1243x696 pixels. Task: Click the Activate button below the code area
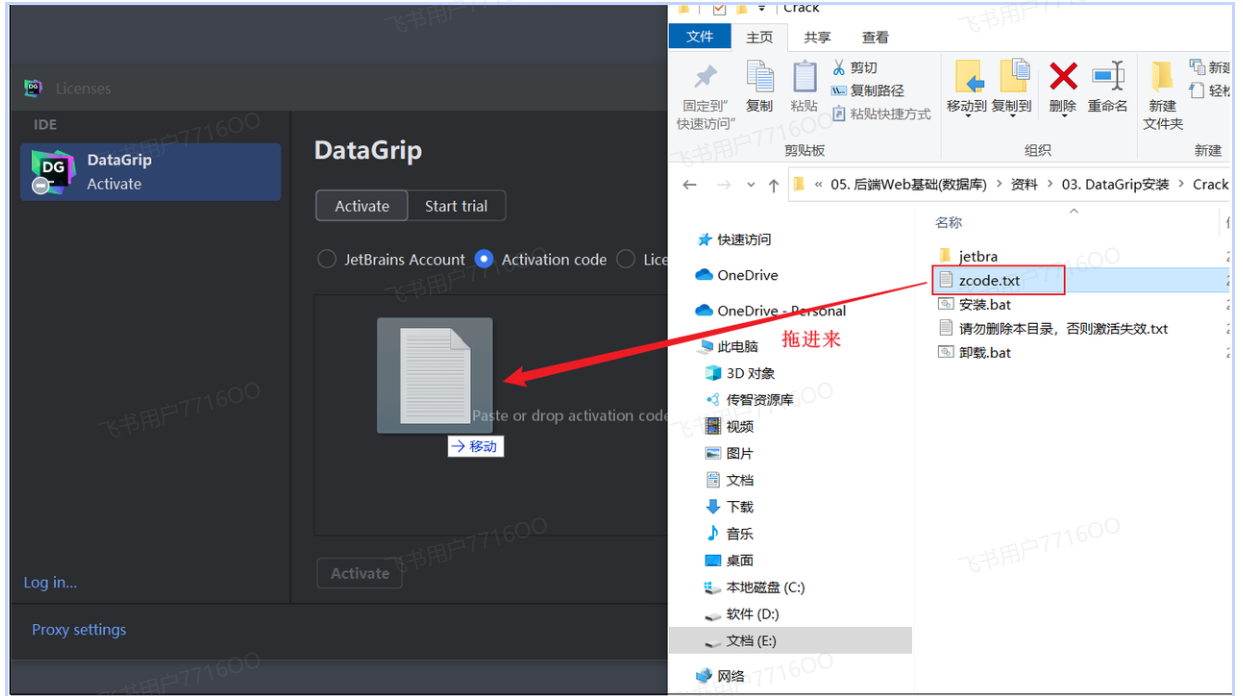pos(360,573)
